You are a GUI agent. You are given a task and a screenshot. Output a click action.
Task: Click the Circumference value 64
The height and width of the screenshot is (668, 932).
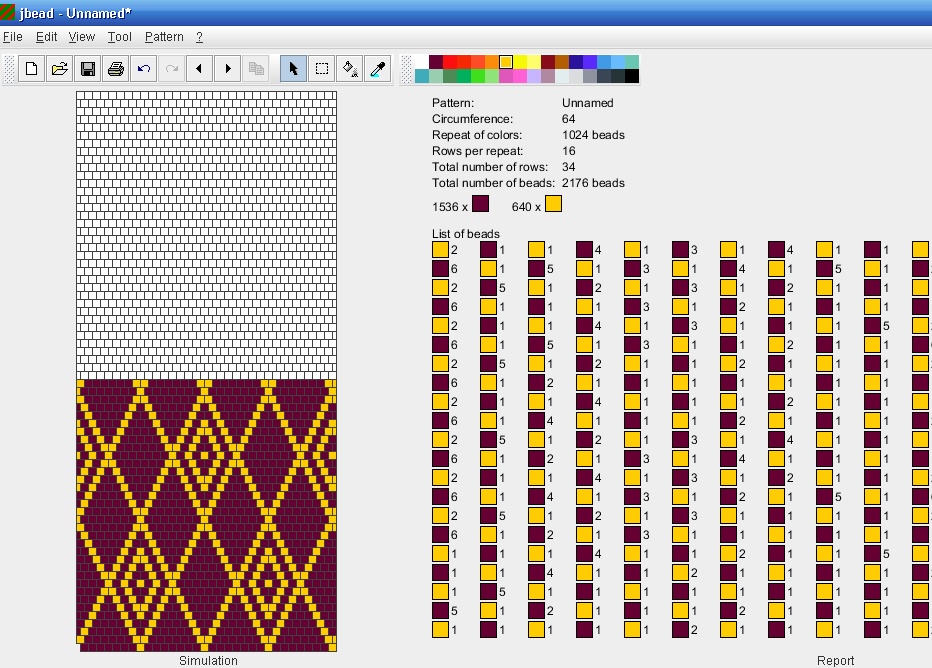pyautogui.click(x=568, y=119)
